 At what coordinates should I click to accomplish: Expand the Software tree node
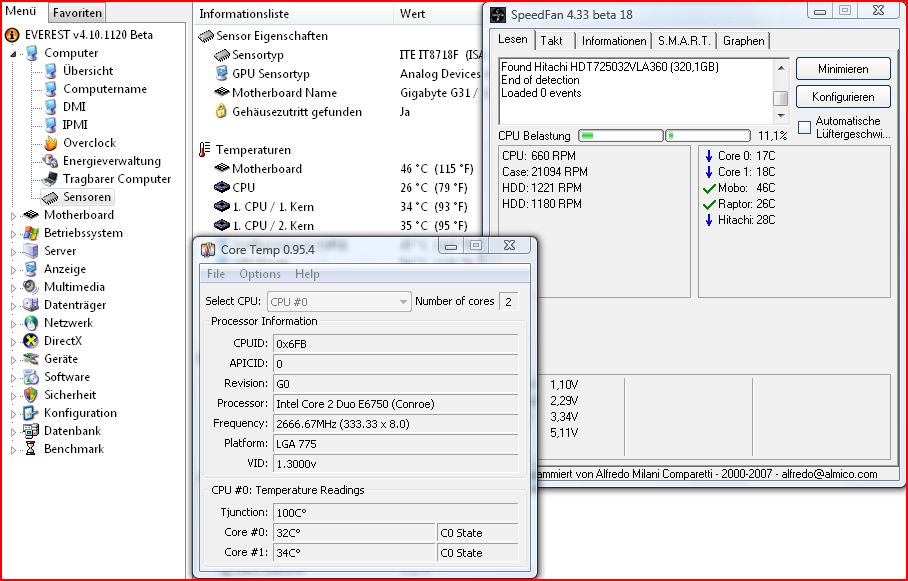(x=13, y=378)
